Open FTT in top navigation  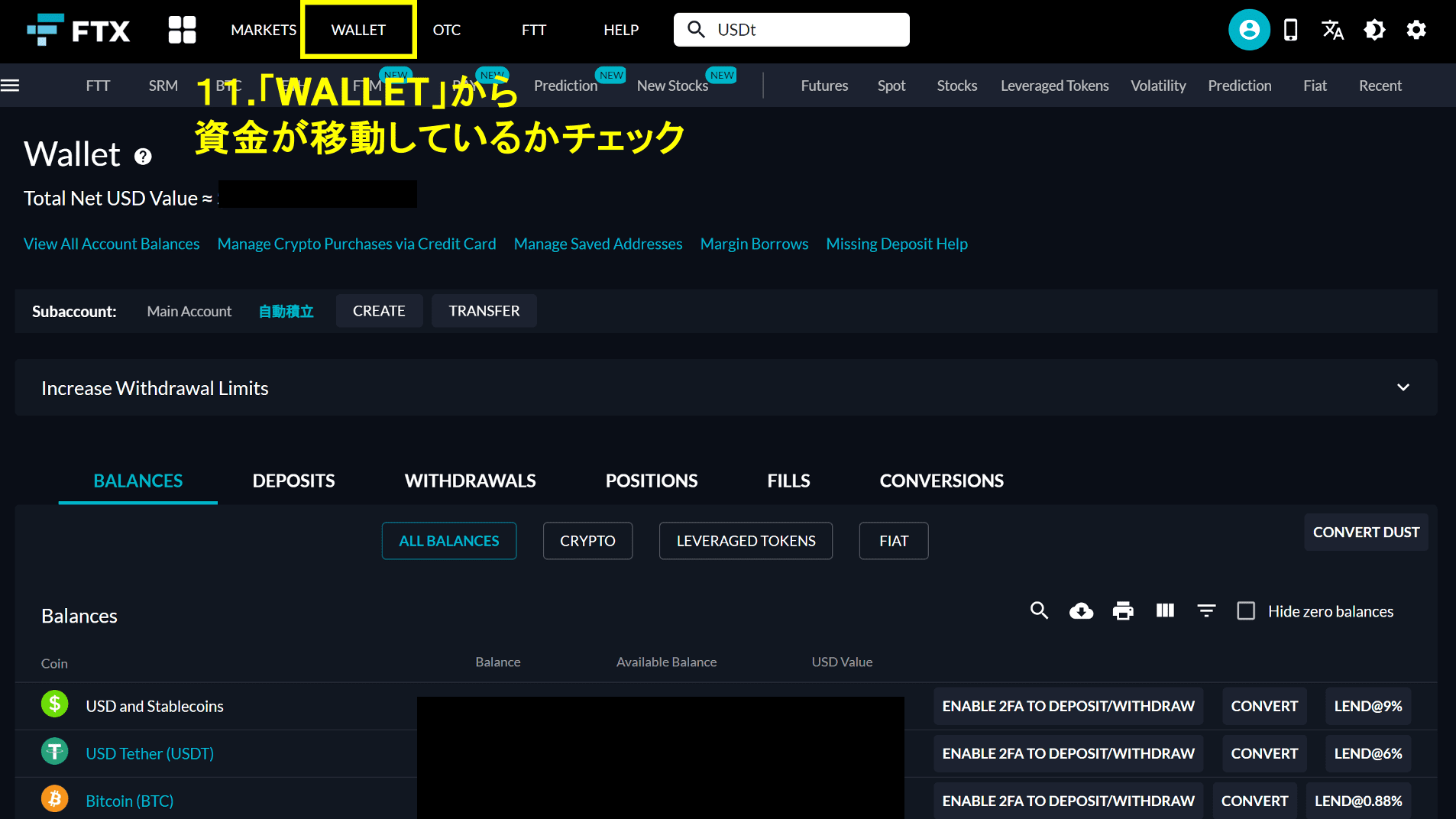pyautogui.click(x=534, y=30)
